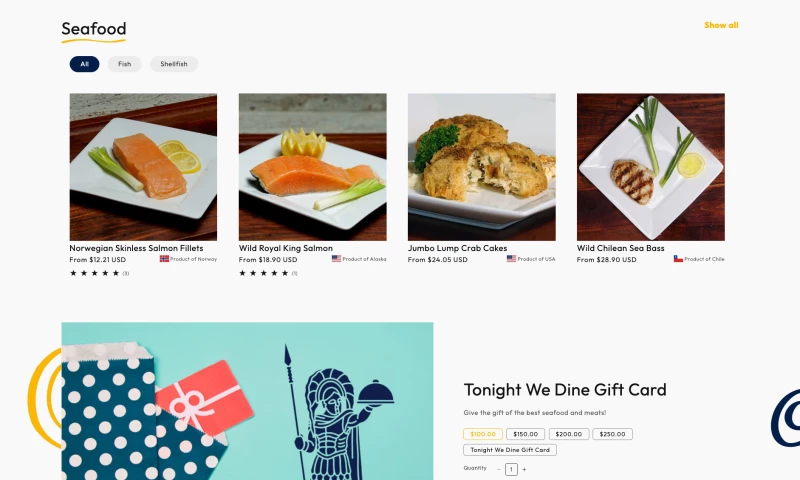Viewport: 800px width, 480px height.
Task: Open the Wild Chilean Sea Bass title link
Action: point(620,248)
